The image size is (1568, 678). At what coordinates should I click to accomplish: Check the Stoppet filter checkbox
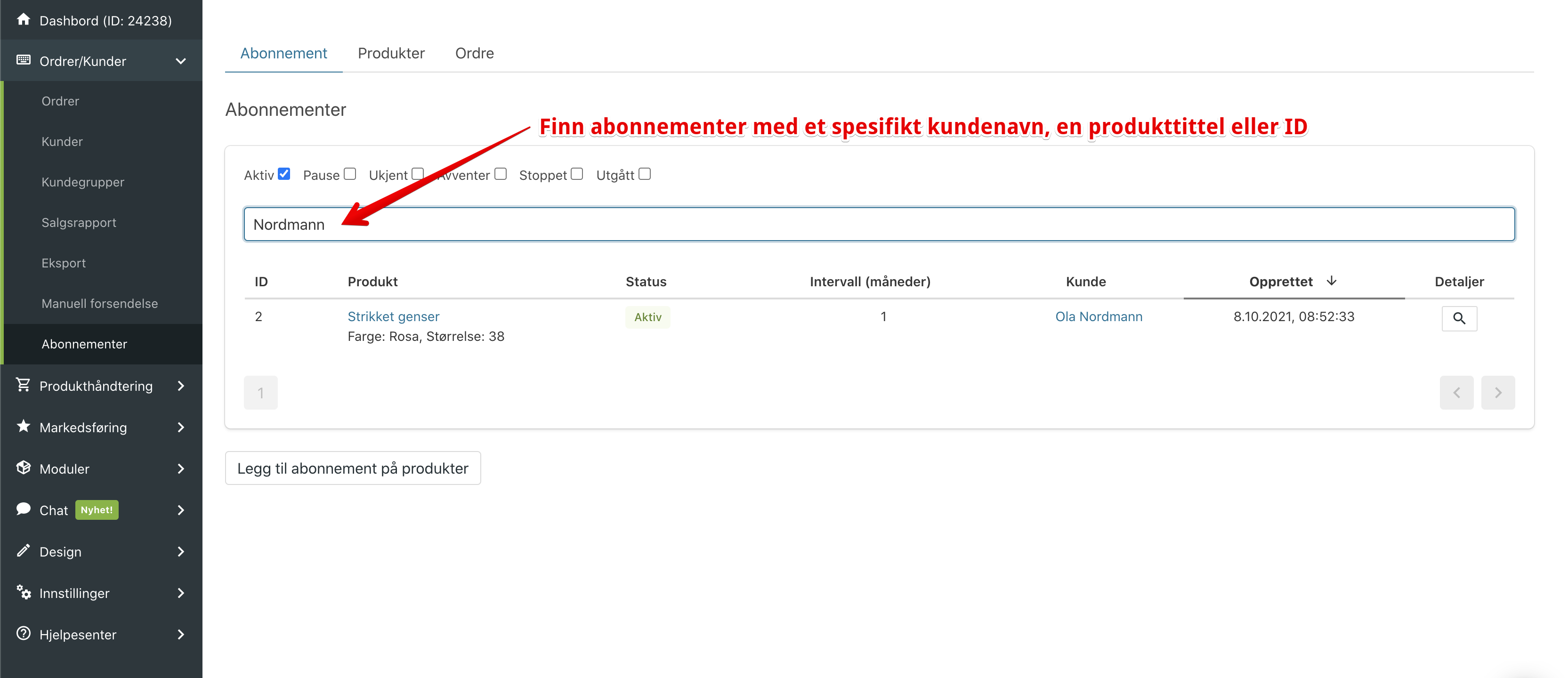coord(577,174)
